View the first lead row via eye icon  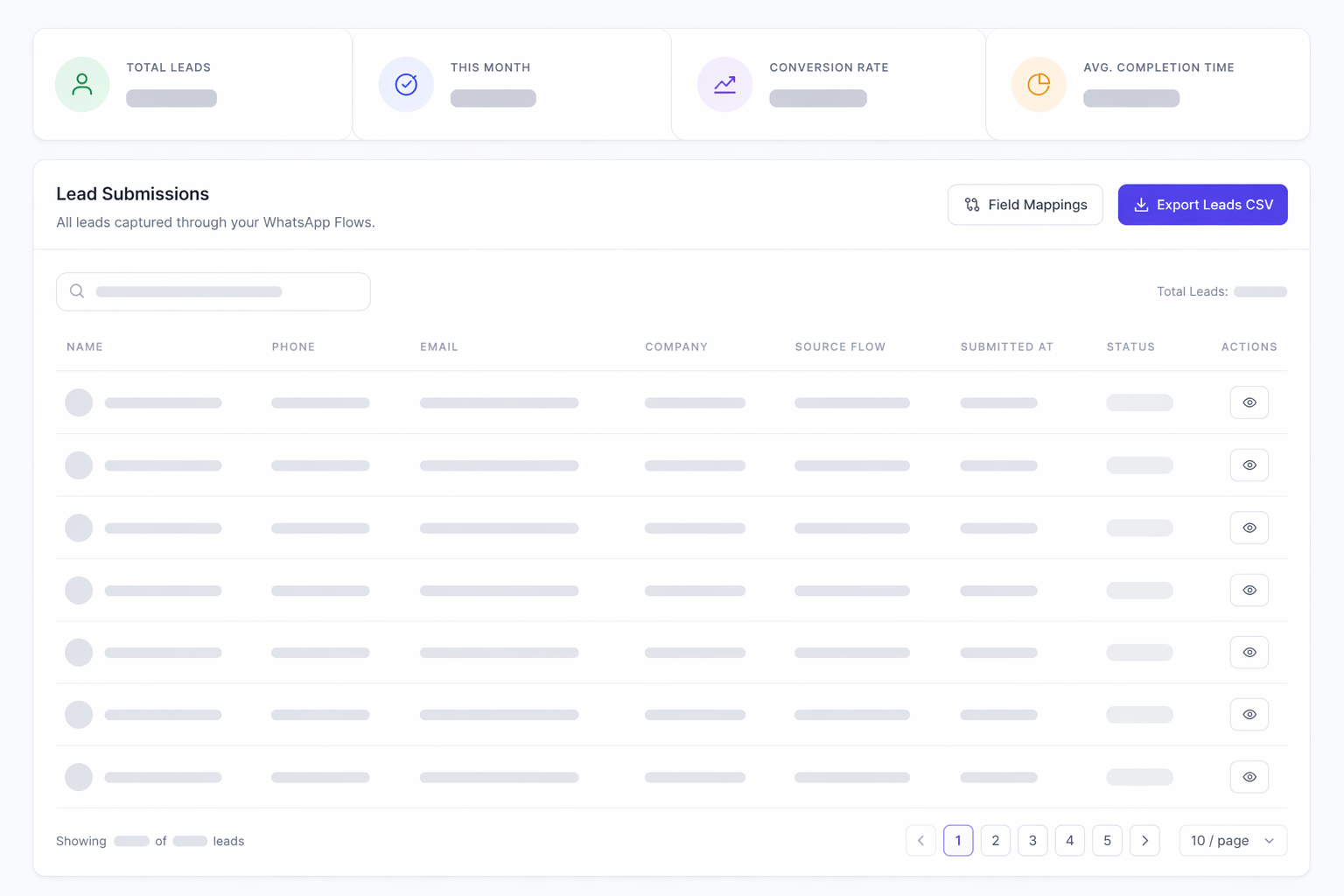(1249, 402)
